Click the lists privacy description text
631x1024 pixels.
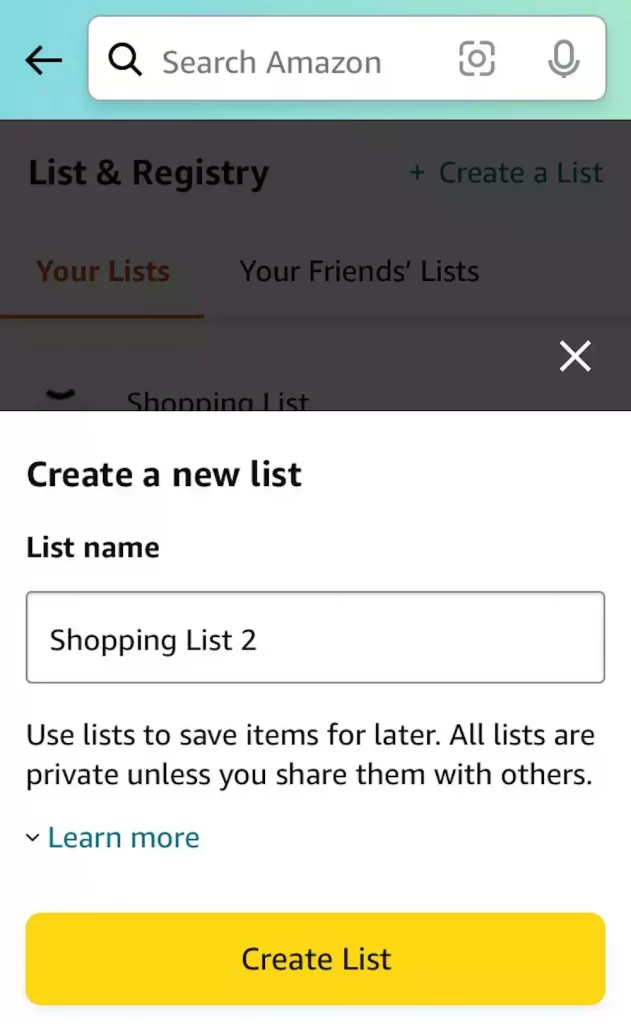(310, 756)
